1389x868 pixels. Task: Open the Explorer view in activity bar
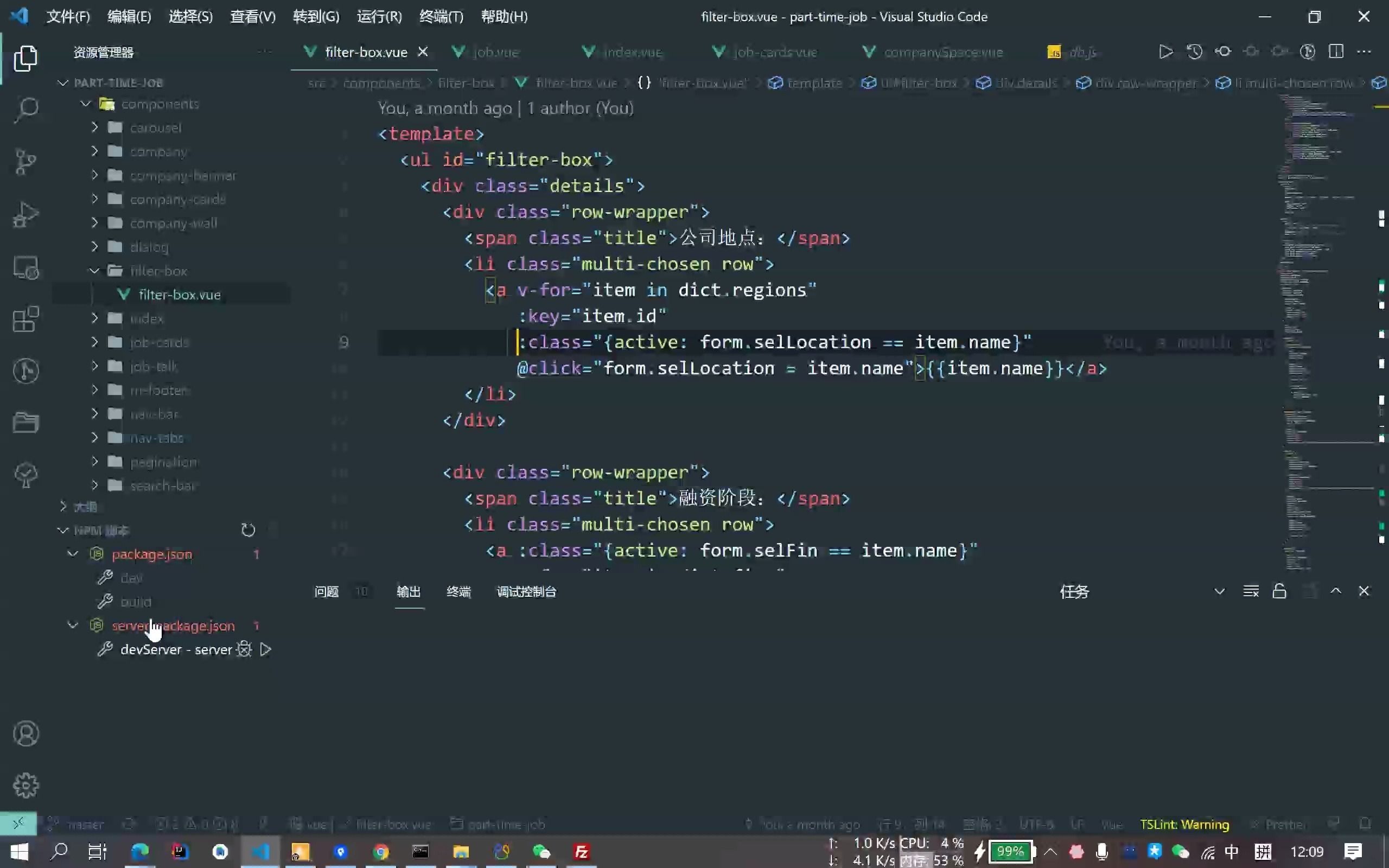pyautogui.click(x=26, y=58)
